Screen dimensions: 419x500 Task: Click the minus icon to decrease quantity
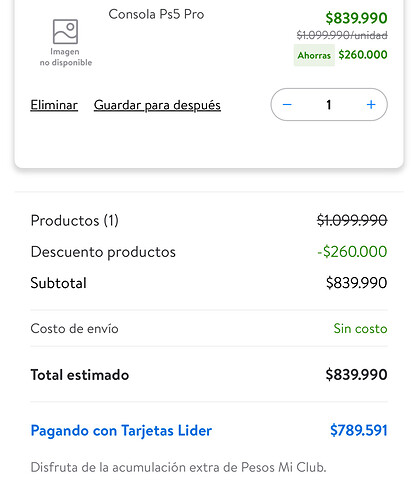[x=287, y=105]
